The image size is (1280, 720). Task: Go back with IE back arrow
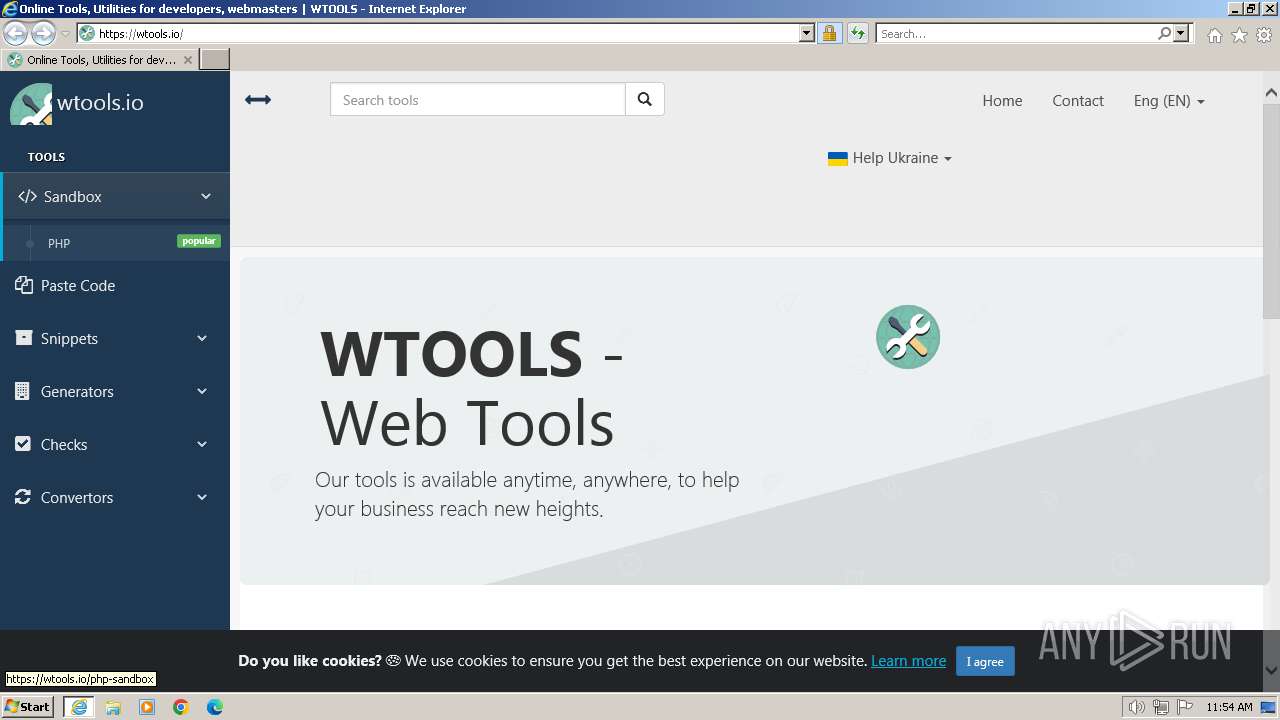pos(15,33)
